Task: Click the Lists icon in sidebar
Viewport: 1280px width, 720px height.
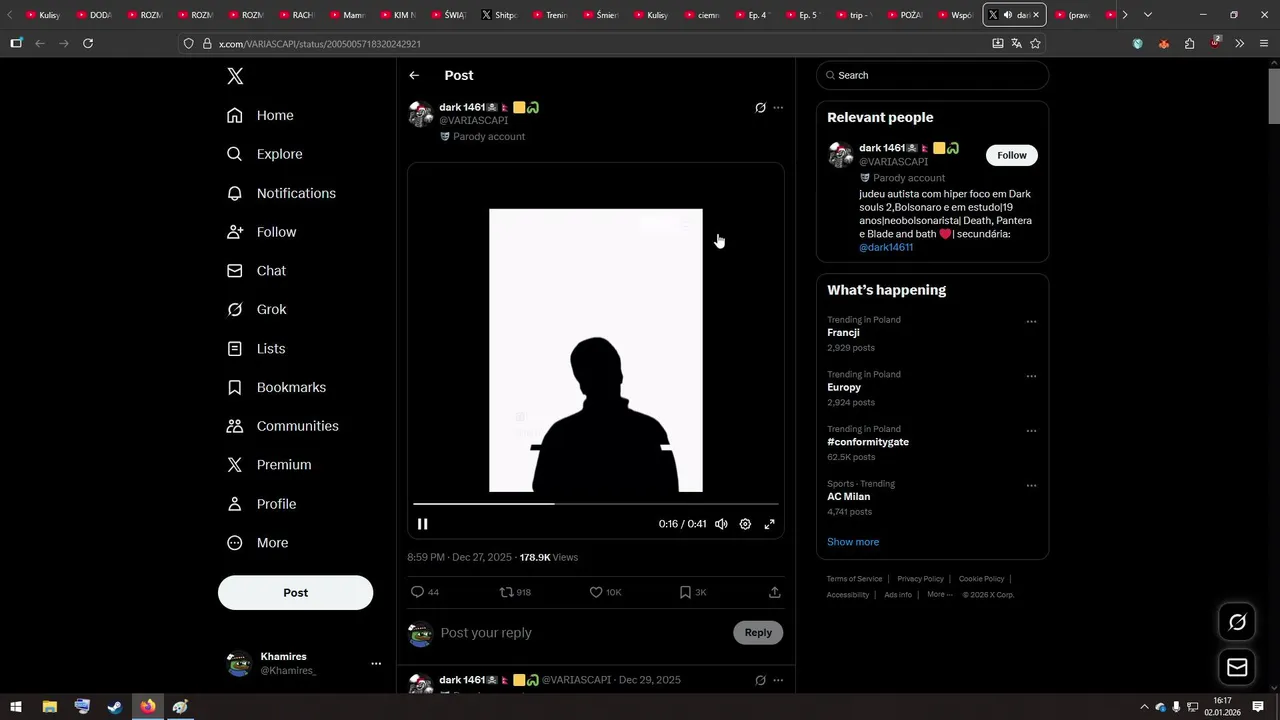Action: pyautogui.click(x=235, y=348)
